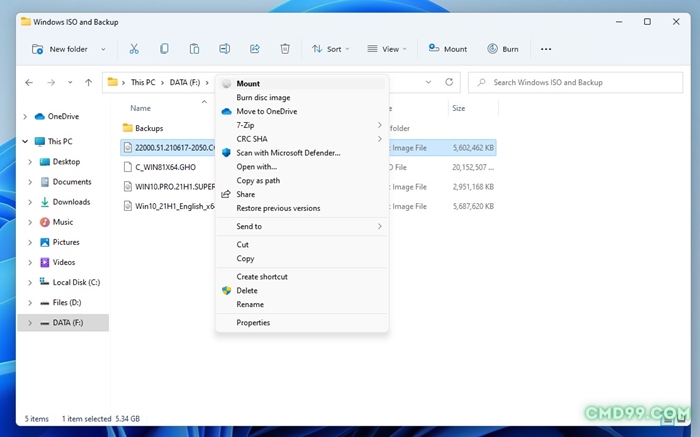Select Rename in the context menu
Viewport: 700px width, 437px height.
(x=302, y=304)
